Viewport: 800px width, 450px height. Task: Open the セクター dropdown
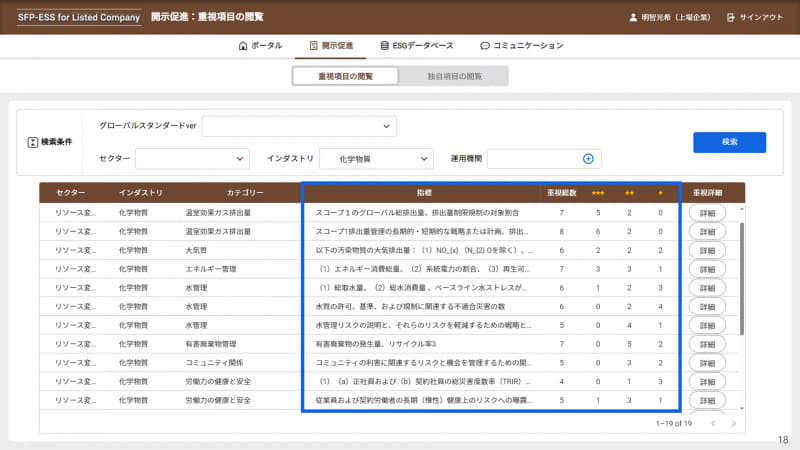pos(192,159)
